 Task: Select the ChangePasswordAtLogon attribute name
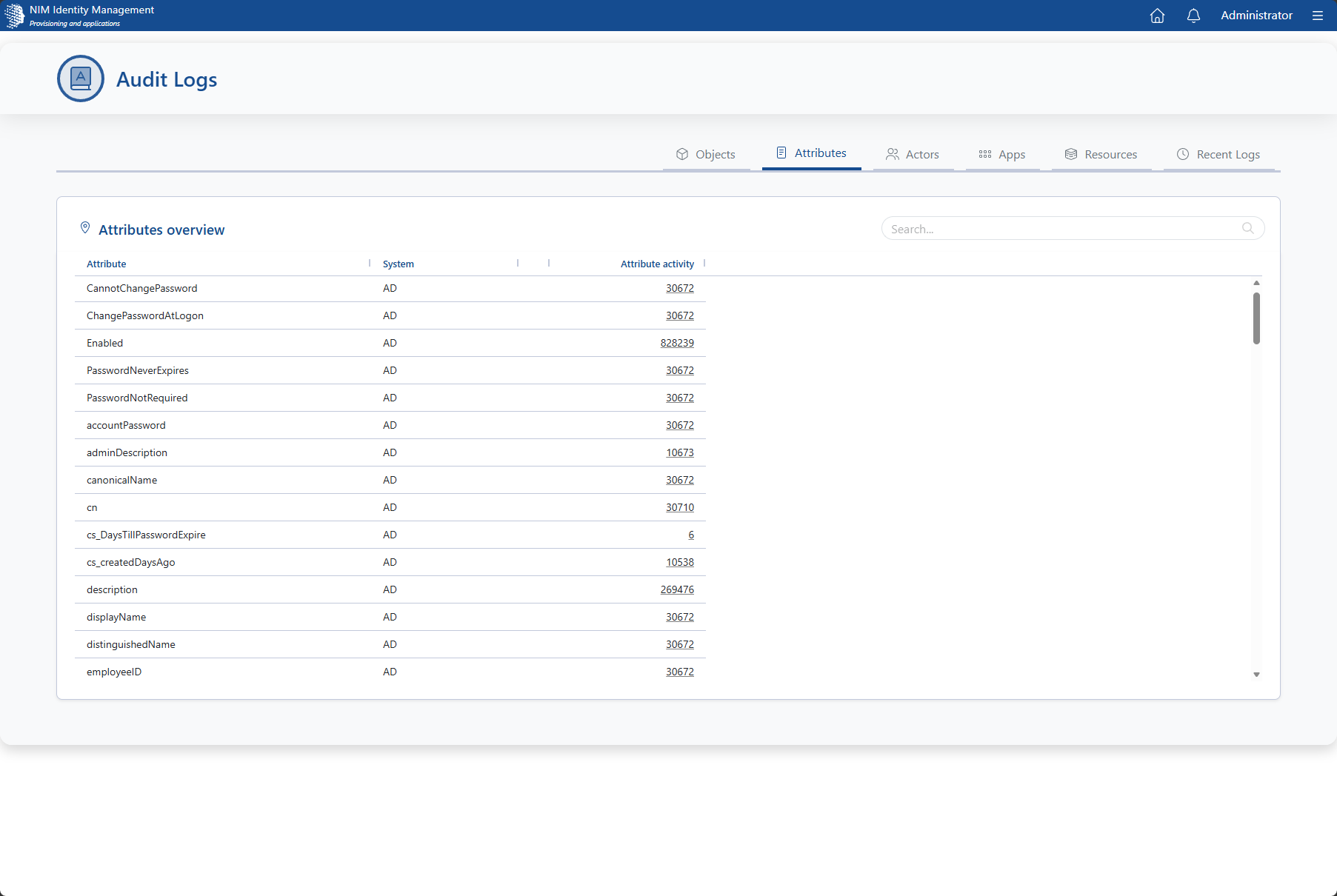tap(145, 315)
